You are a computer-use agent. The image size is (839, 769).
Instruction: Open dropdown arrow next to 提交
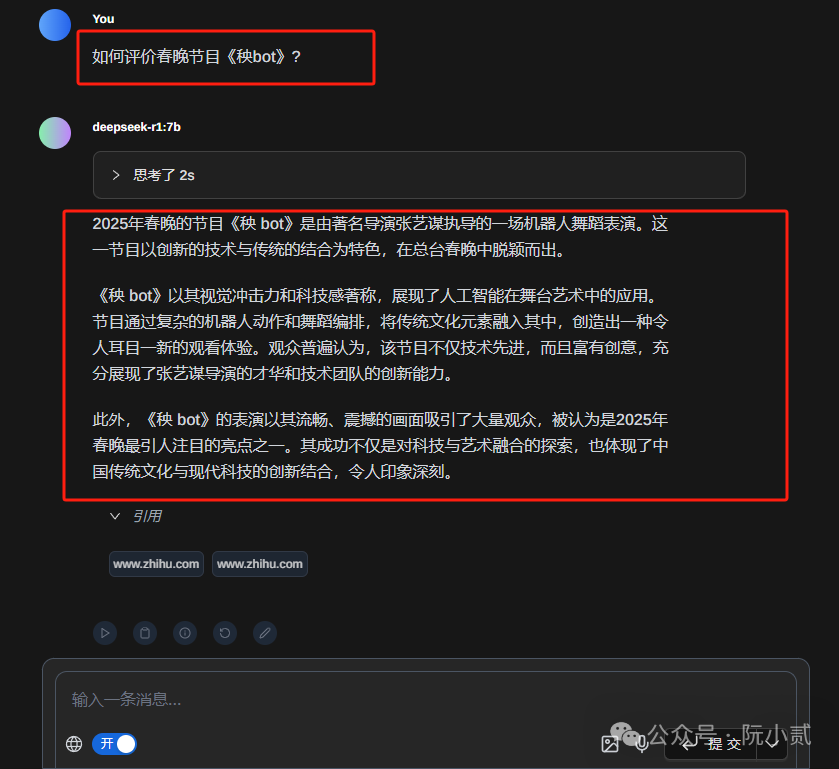click(772, 743)
